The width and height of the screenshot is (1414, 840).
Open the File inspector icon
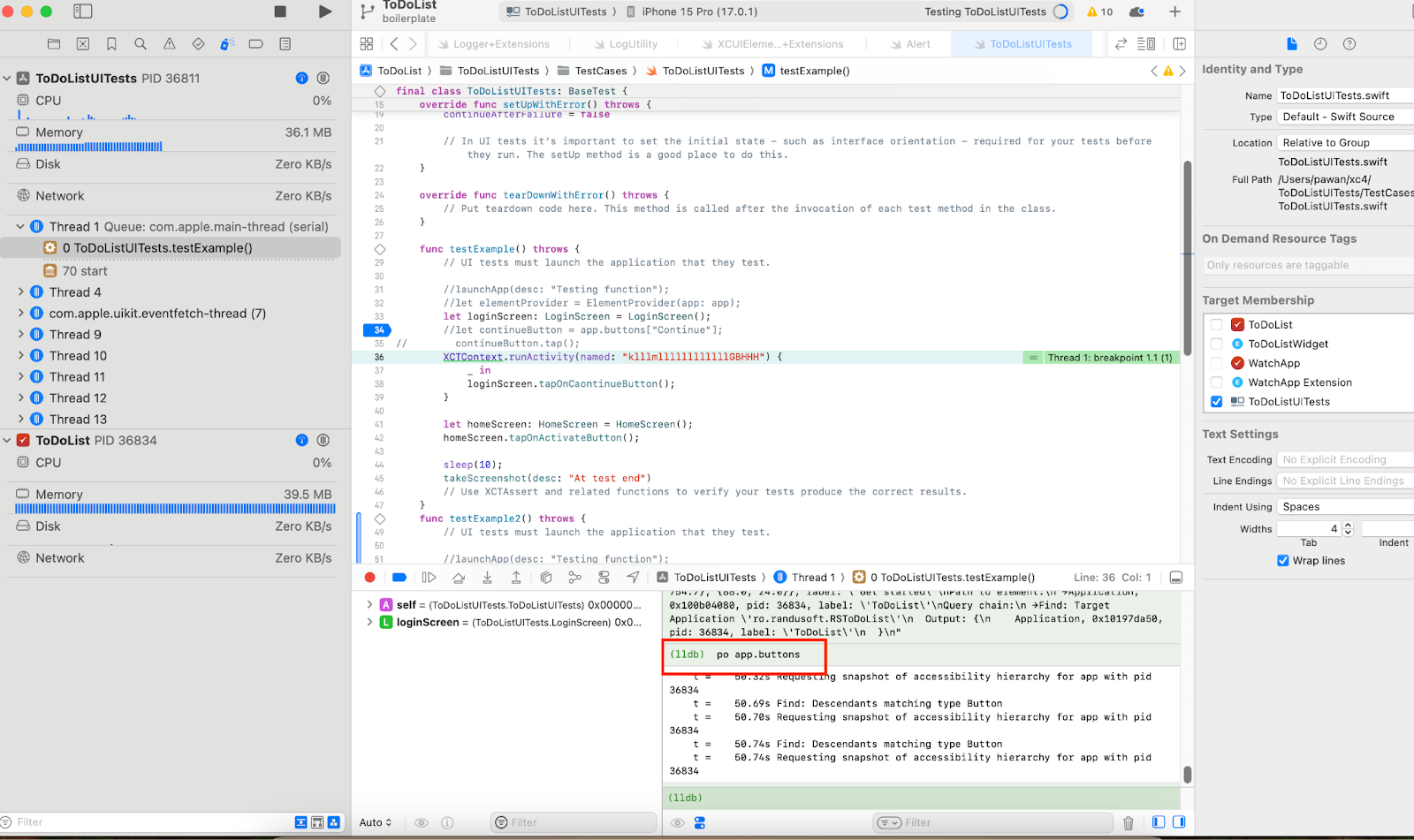(1292, 44)
